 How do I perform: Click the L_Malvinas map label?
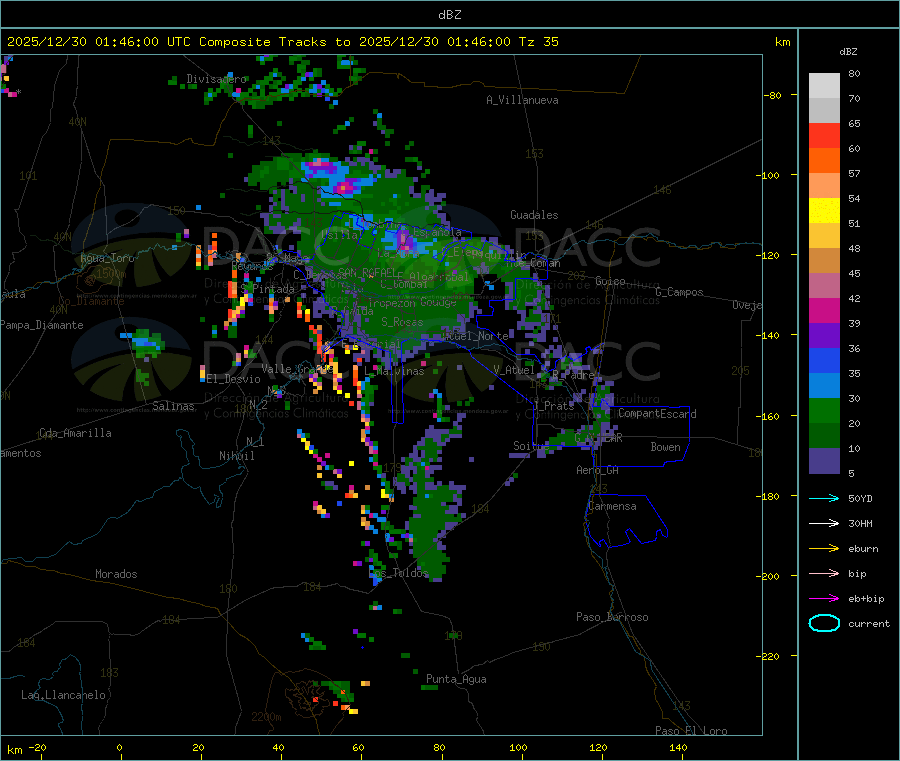click(394, 371)
